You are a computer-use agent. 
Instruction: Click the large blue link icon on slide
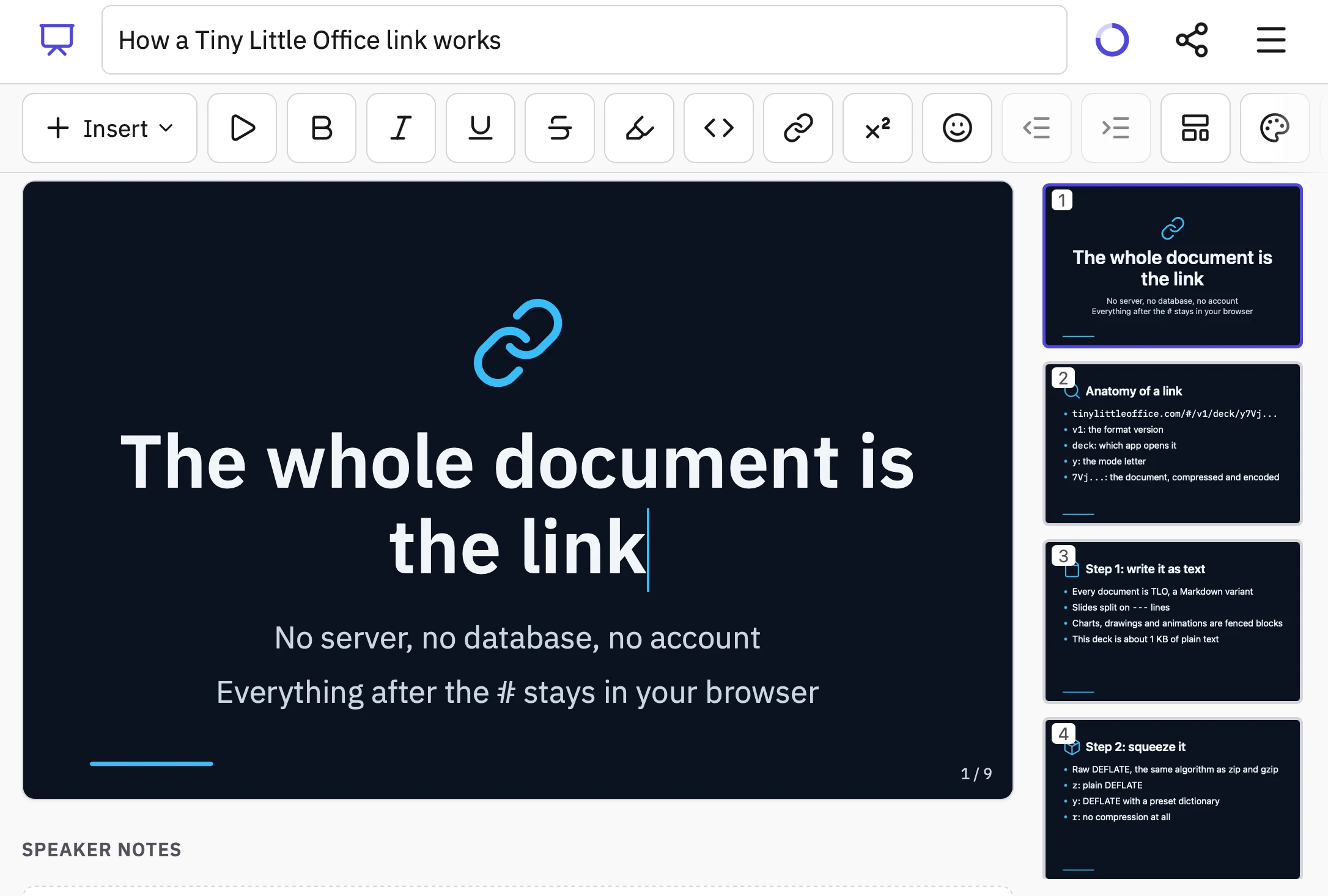click(518, 343)
